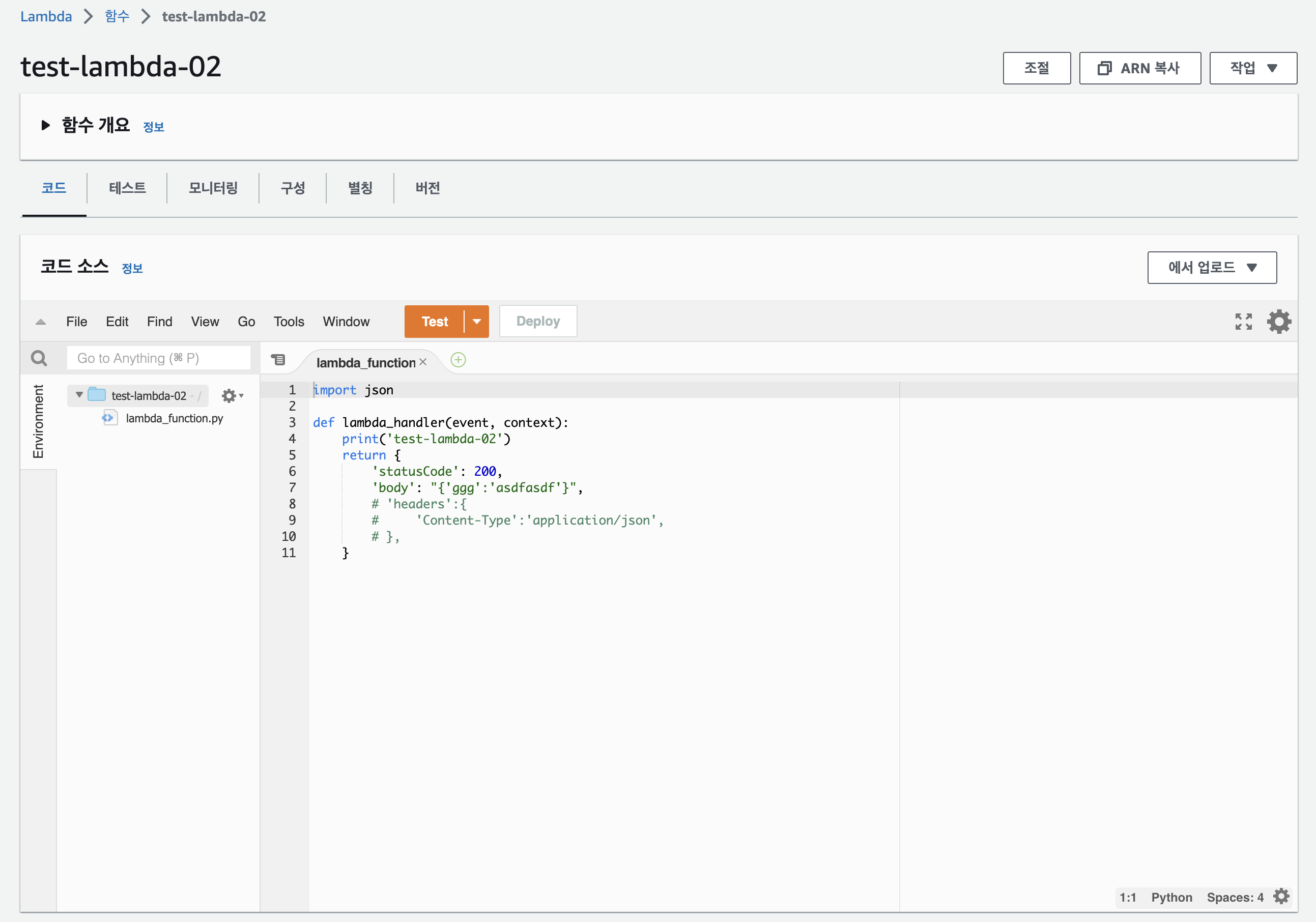The height and width of the screenshot is (922, 1316).
Task: Open the 작업 dropdown menu
Action: pyautogui.click(x=1252, y=68)
